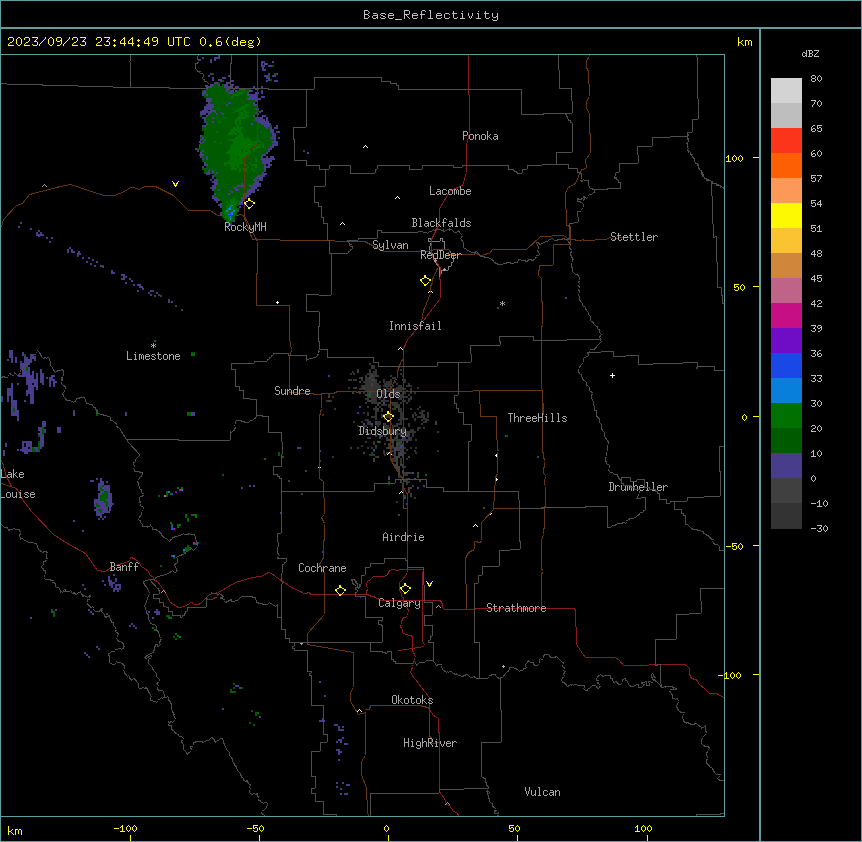The width and height of the screenshot is (862, 842).
Task: Click the yellow V marker west of RockyMH echo
Action: (x=175, y=184)
